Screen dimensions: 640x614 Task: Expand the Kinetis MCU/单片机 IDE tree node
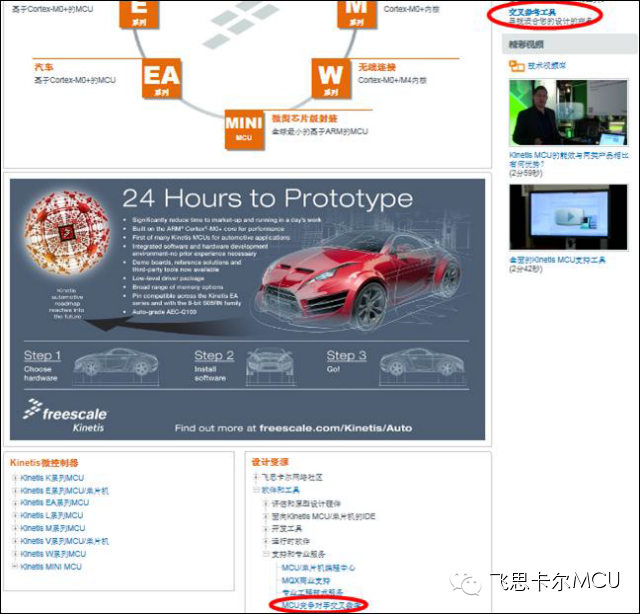266,516
